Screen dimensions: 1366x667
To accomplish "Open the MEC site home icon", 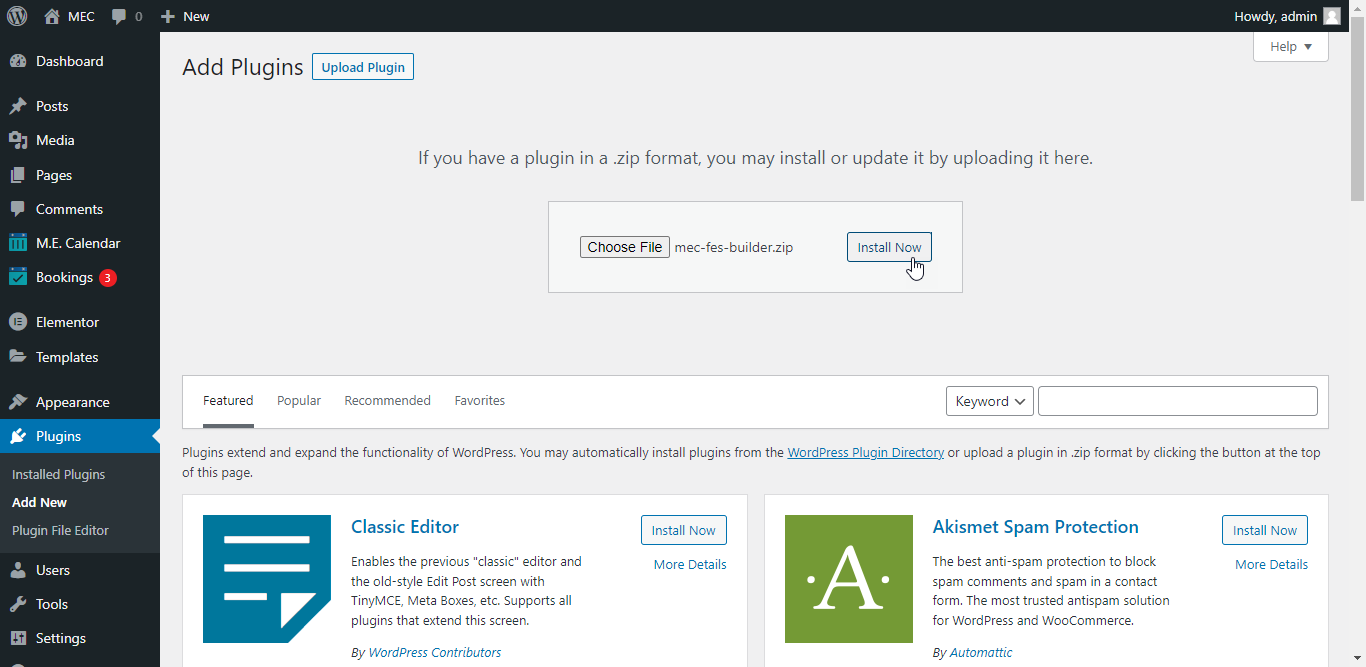I will coord(52,16).
